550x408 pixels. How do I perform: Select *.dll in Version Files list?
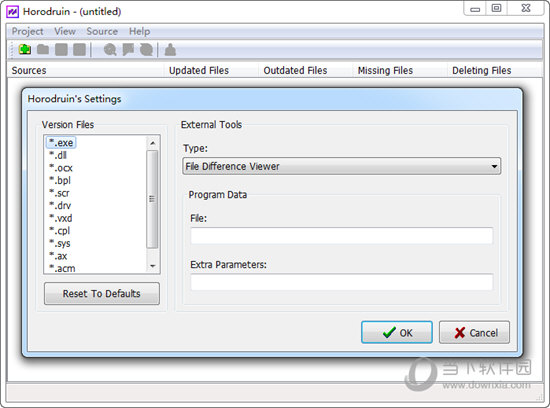tap(58, 155)
